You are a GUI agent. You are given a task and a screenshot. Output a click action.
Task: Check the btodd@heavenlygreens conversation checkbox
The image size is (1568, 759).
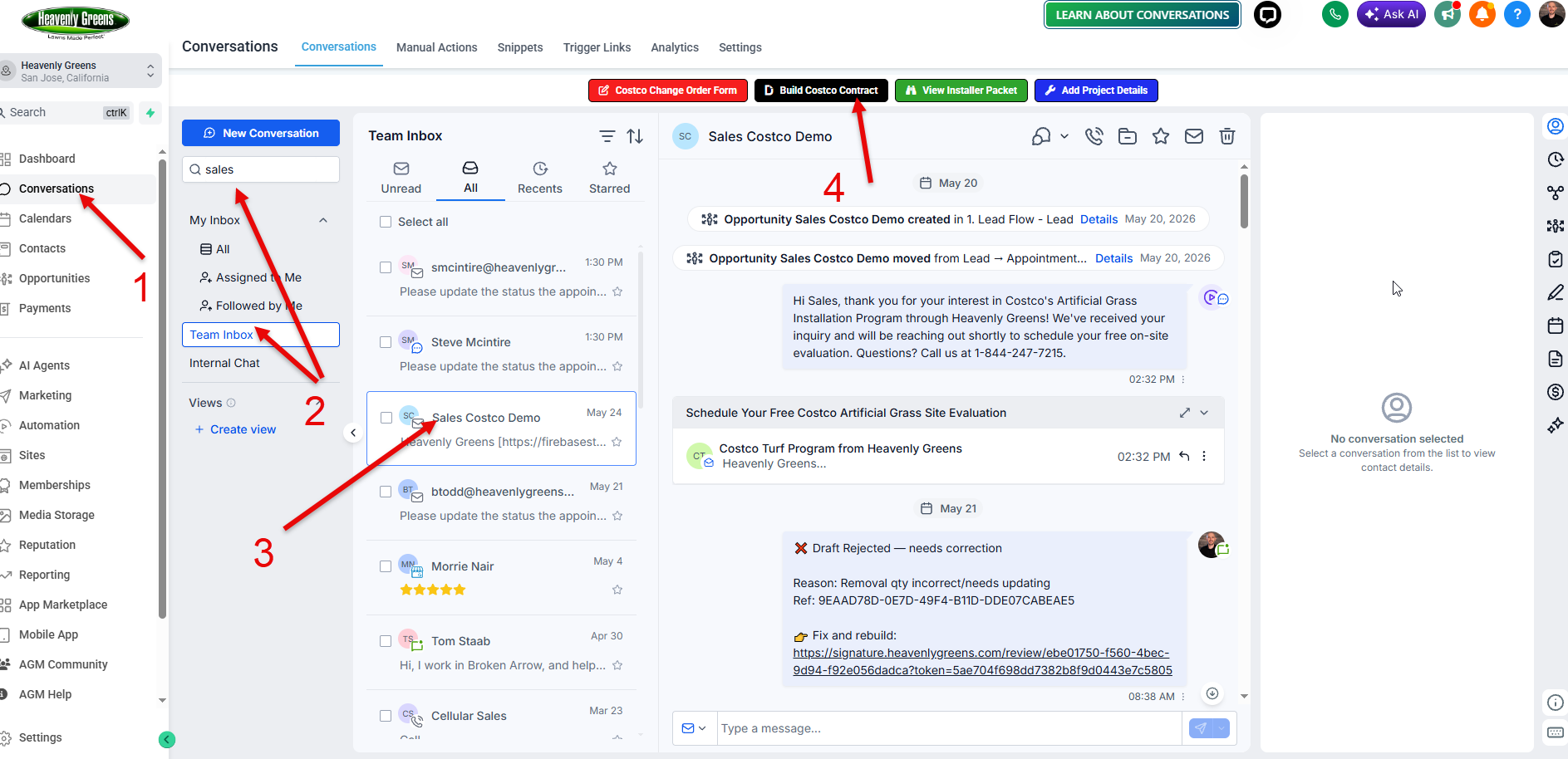(386, 492)
